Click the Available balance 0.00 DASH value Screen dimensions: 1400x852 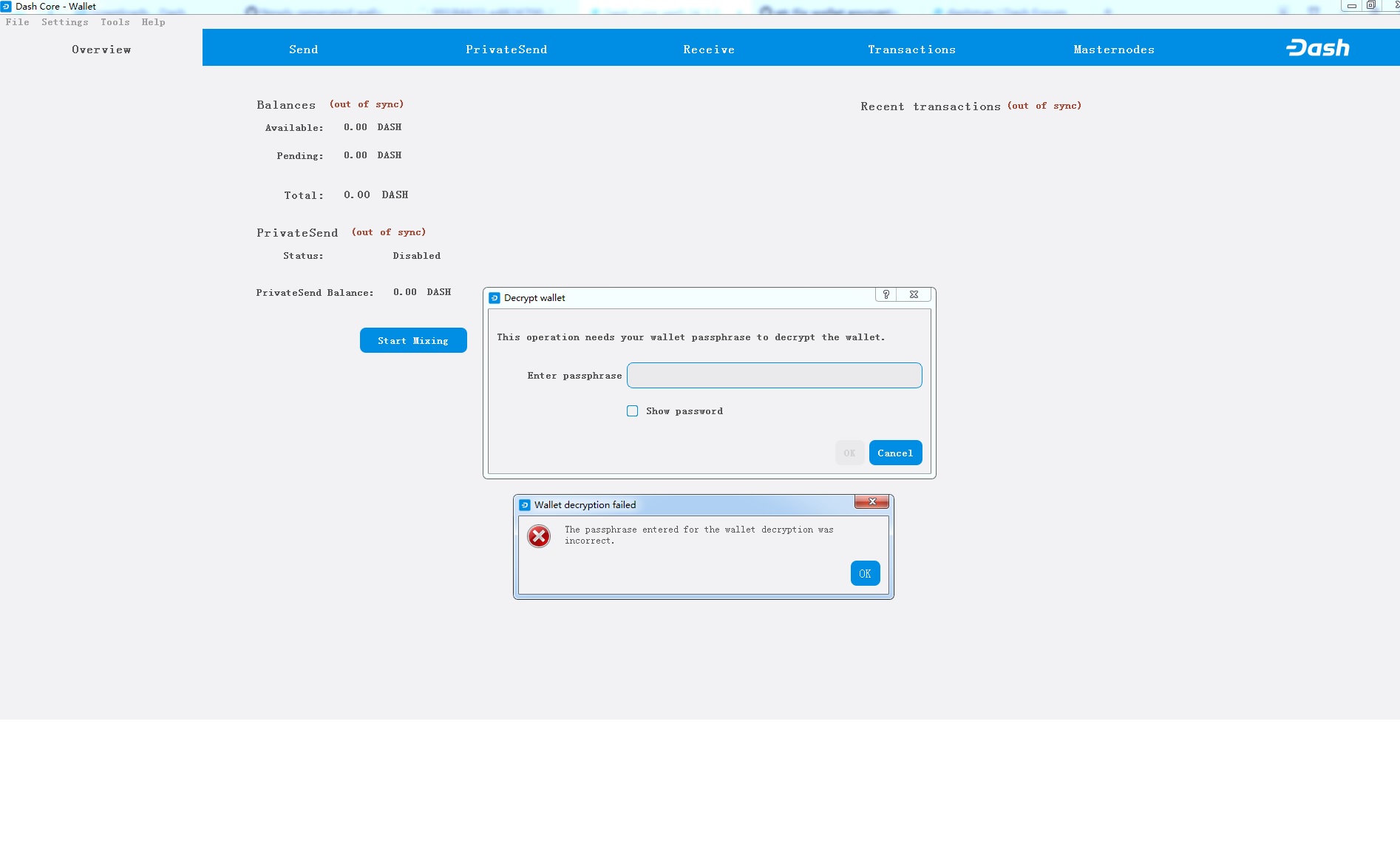(373, 127)
